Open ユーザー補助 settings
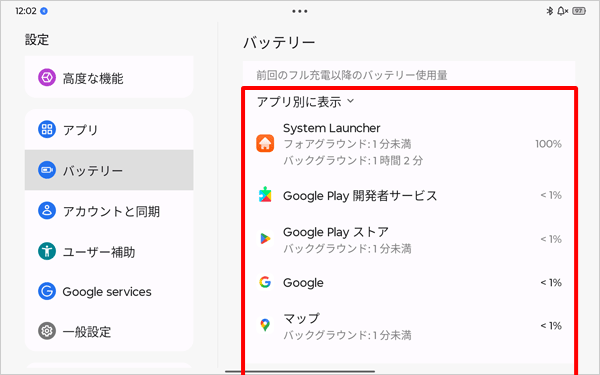 (x=109, y=251)
